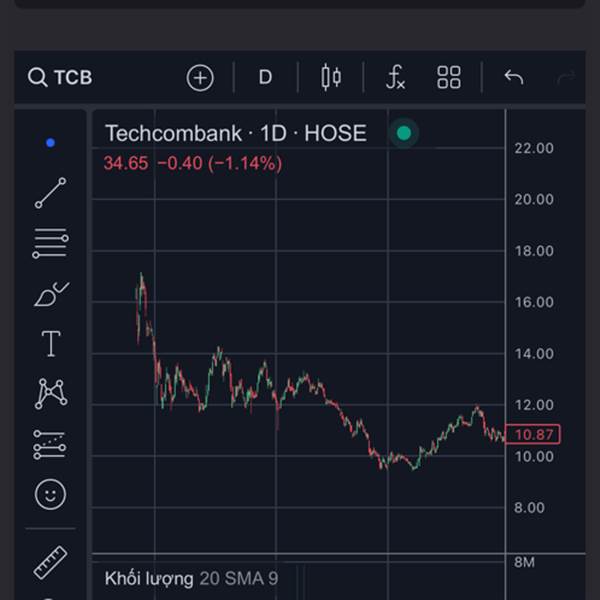Click the green market status indicator
600x600 pixels.
point(404,133)
